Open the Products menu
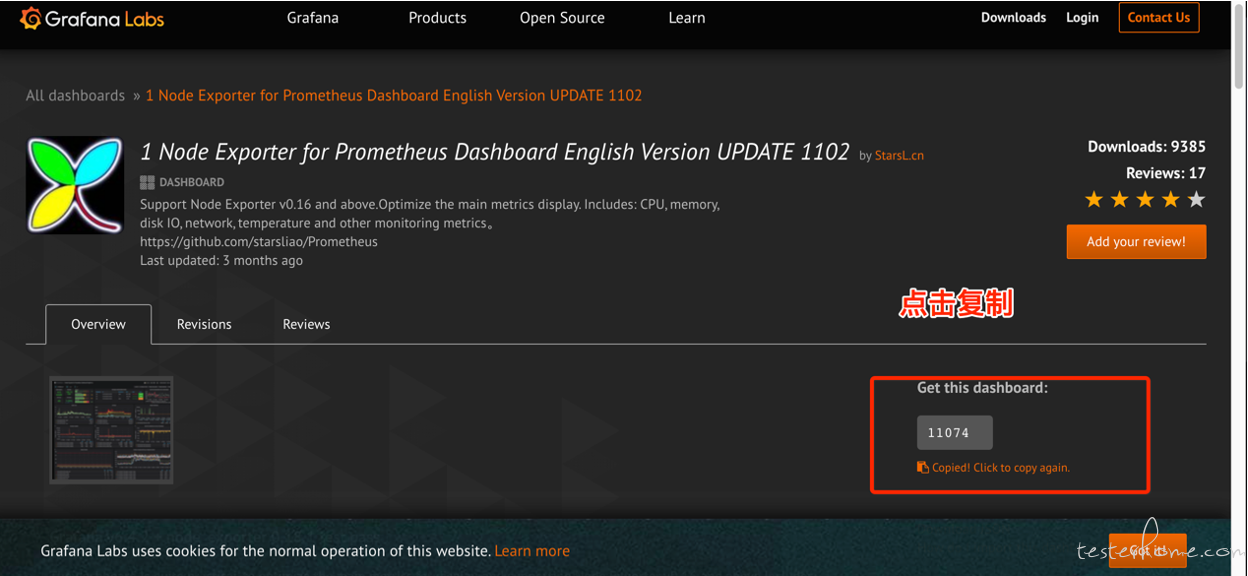1248x576 pixels. pyautogui.click(x=437, y=18)
